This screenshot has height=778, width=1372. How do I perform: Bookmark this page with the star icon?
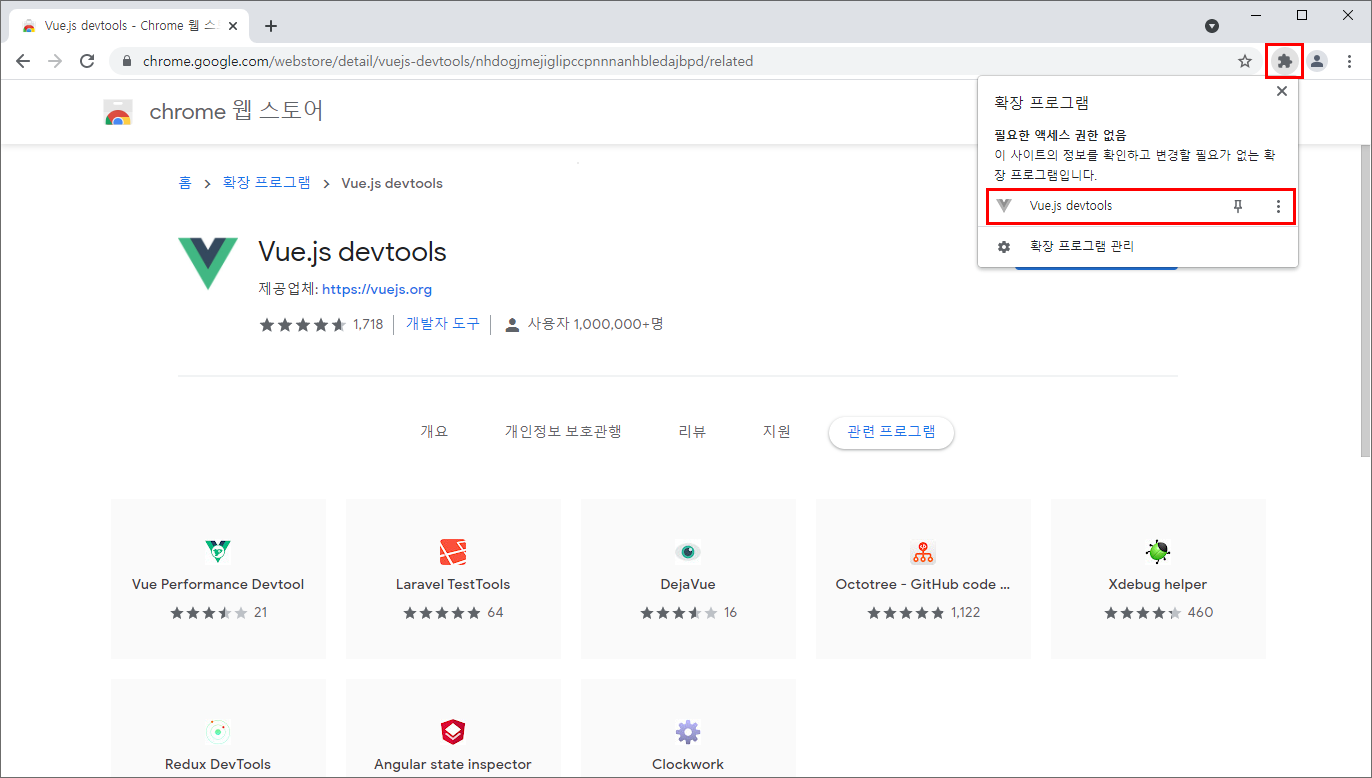coord(1245,61)
